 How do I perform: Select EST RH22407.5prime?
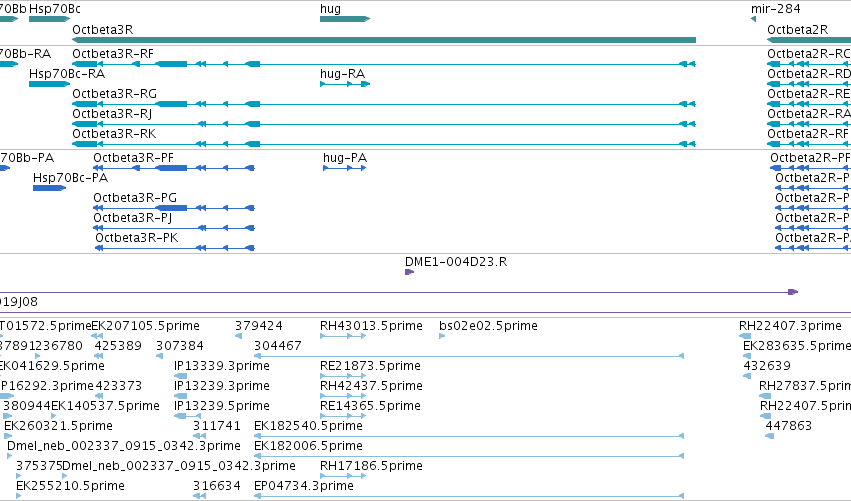click(805, 406)
